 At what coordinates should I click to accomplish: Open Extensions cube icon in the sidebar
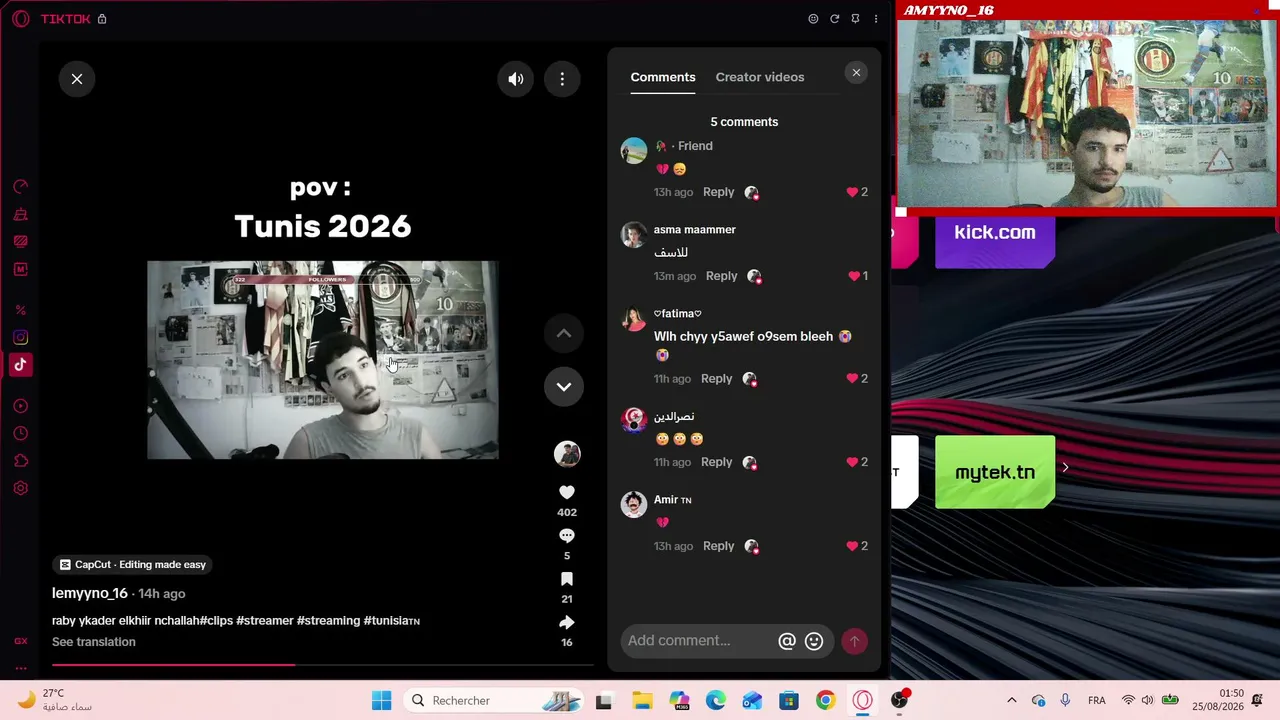tap(20, 461)
